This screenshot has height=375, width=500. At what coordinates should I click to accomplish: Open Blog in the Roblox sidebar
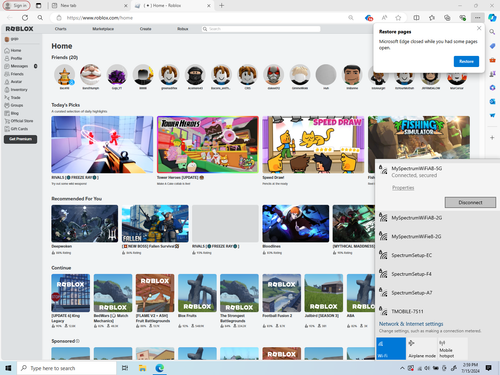[x=12, y=113]
